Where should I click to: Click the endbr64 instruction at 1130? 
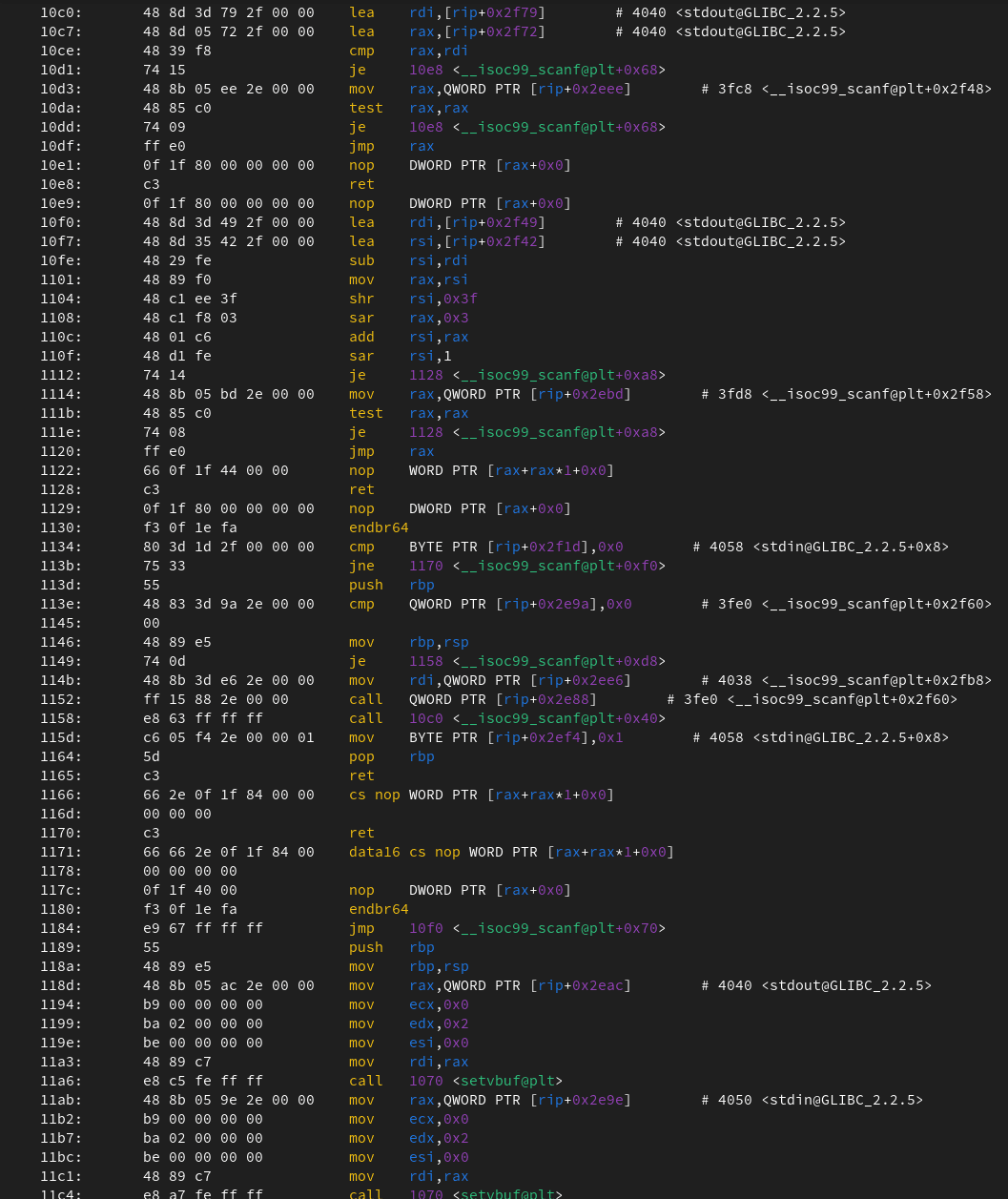click(x=379, y=527)
